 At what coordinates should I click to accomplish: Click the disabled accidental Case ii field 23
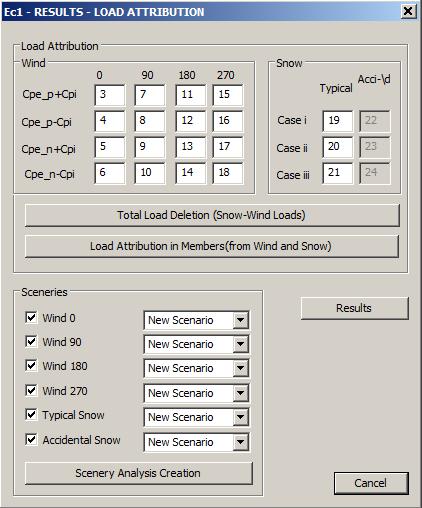[375, 147]
